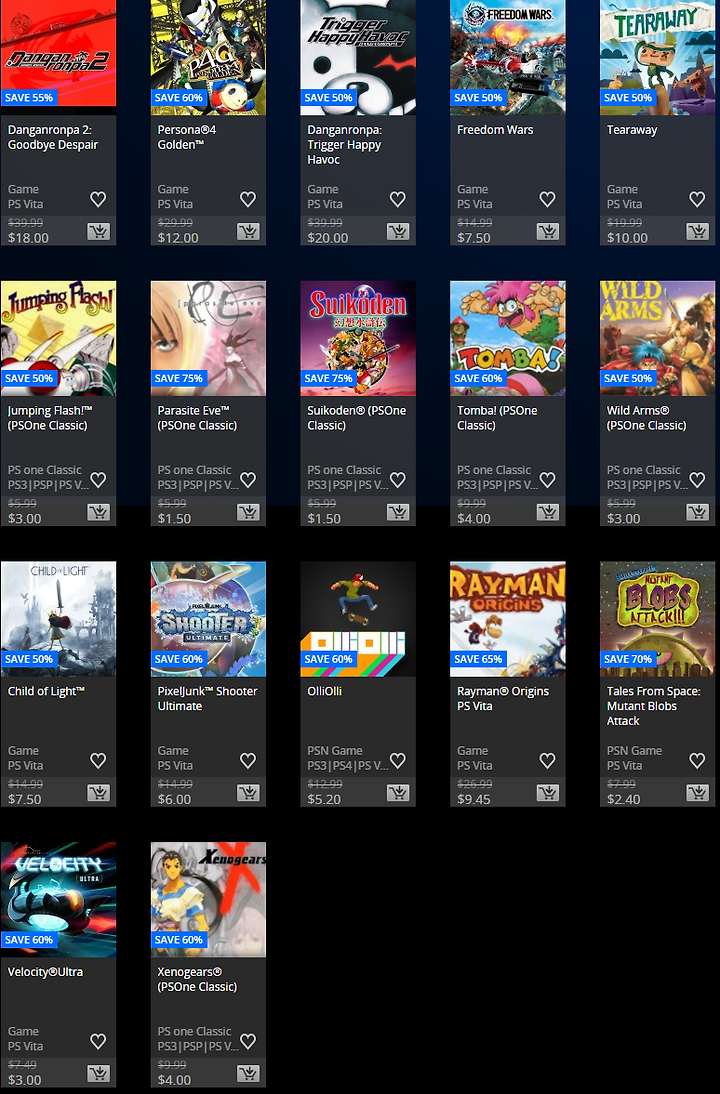Image resolution: width=720 pixels, height=1094 pixels.
Task: Open Tomba! cover thumbnail
Action: (x=508, y=338)
